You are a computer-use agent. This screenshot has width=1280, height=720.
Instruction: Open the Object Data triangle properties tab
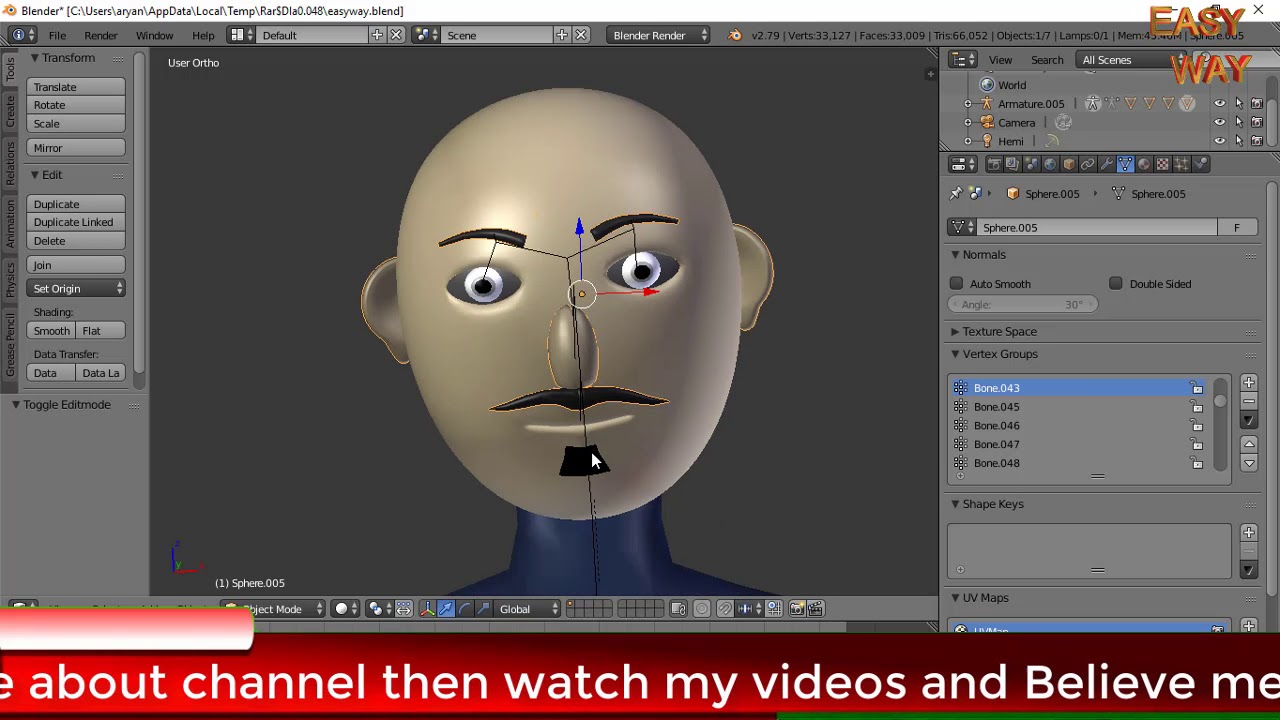(x=1125, y=164)
